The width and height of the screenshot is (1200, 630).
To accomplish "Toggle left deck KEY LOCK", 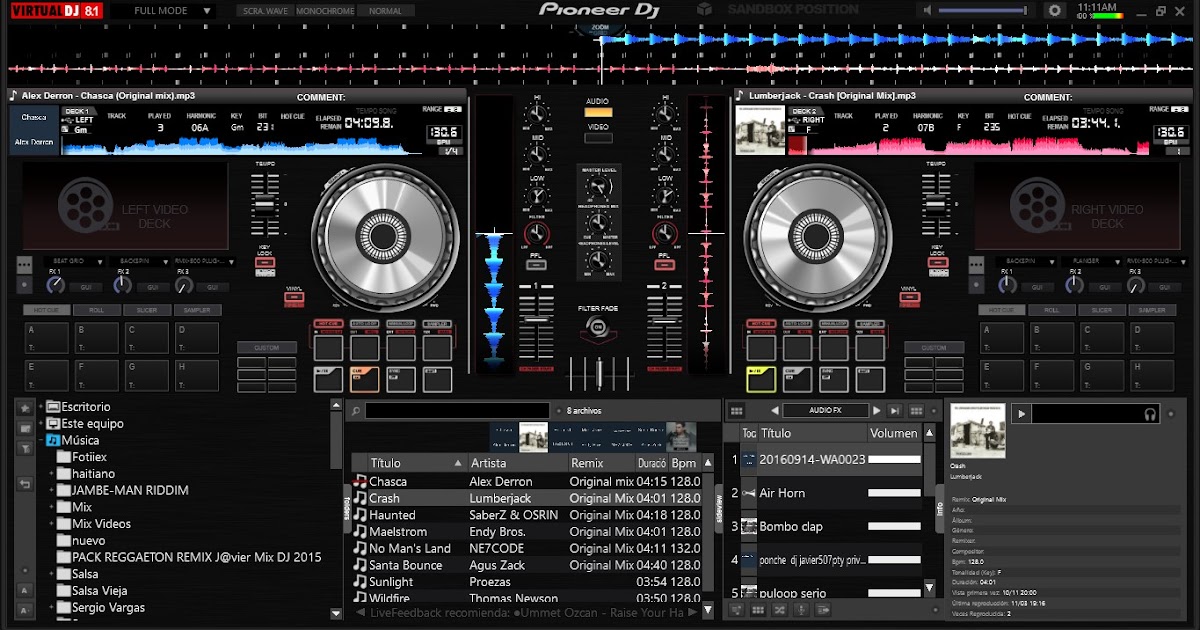I will tap(265, 264).
